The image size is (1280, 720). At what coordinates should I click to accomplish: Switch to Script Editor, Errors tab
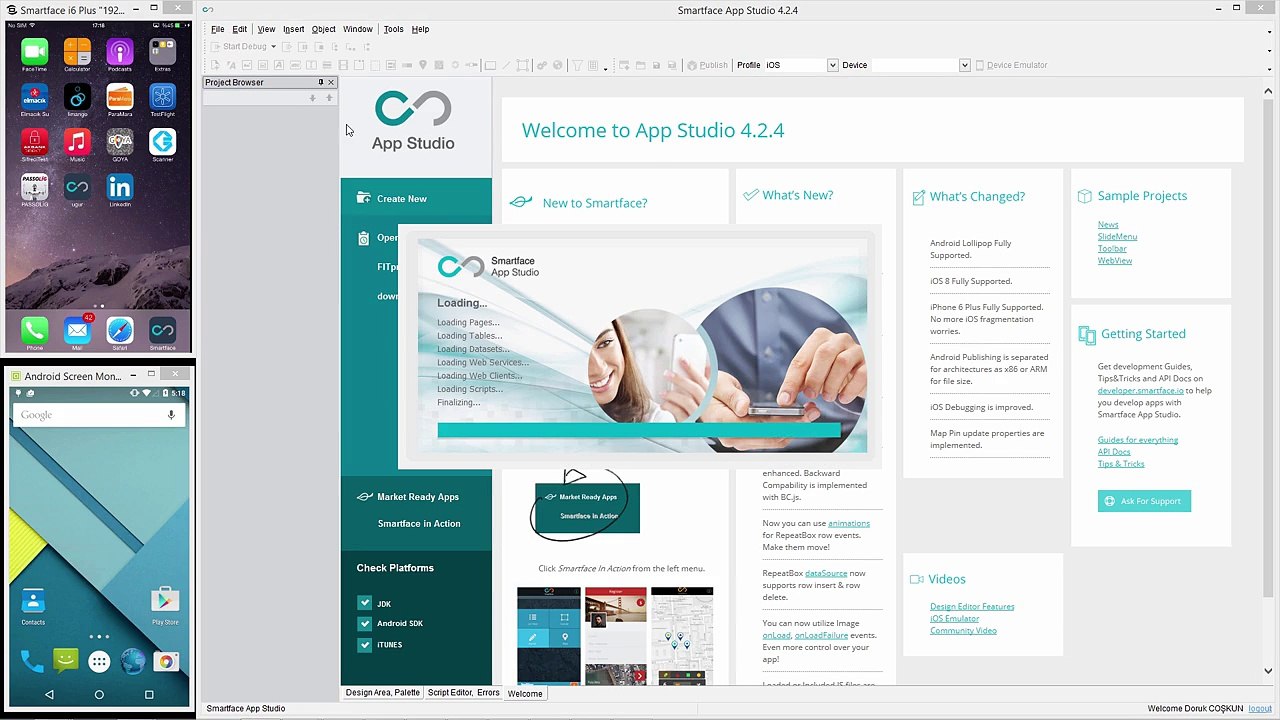[463, 693]
